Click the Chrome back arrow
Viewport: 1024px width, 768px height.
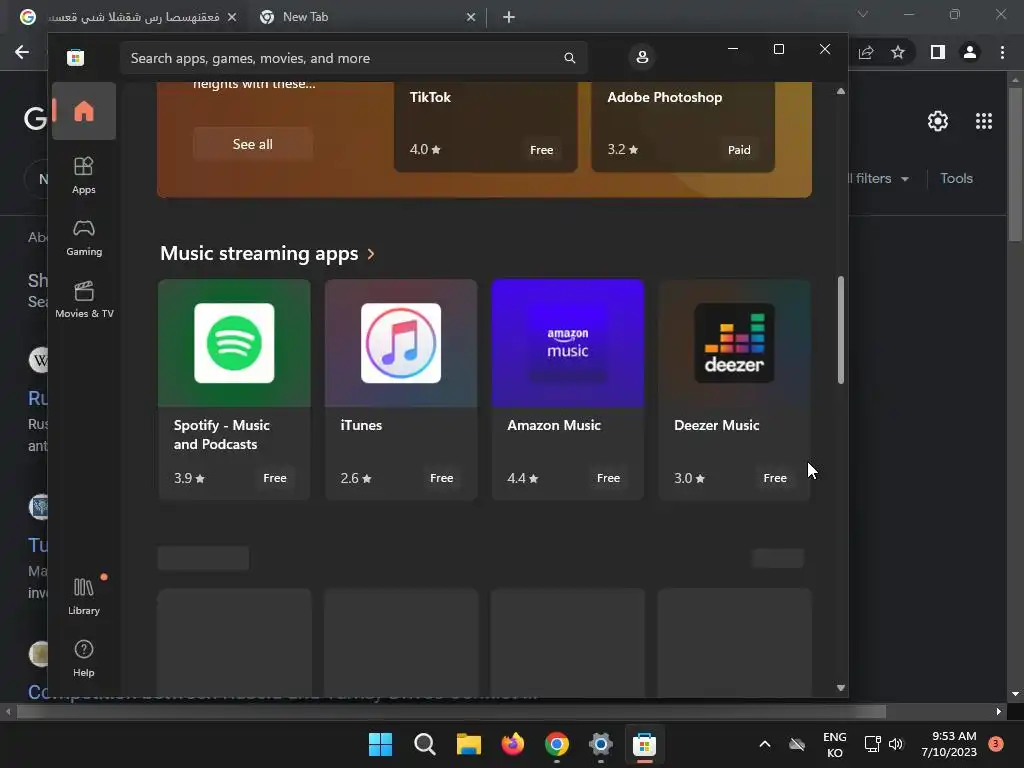point(22,52)
